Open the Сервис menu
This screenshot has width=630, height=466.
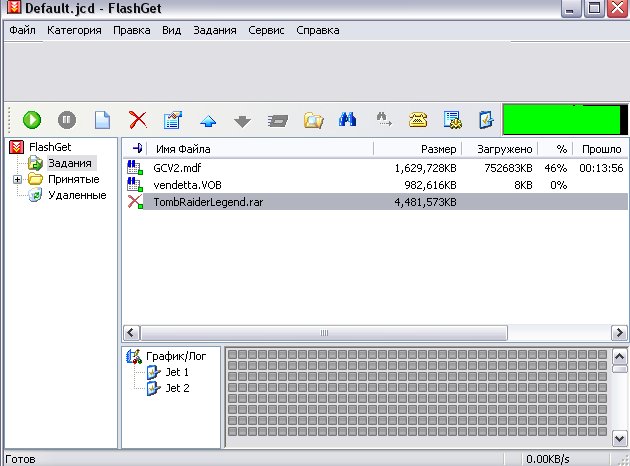click(266, 30)
